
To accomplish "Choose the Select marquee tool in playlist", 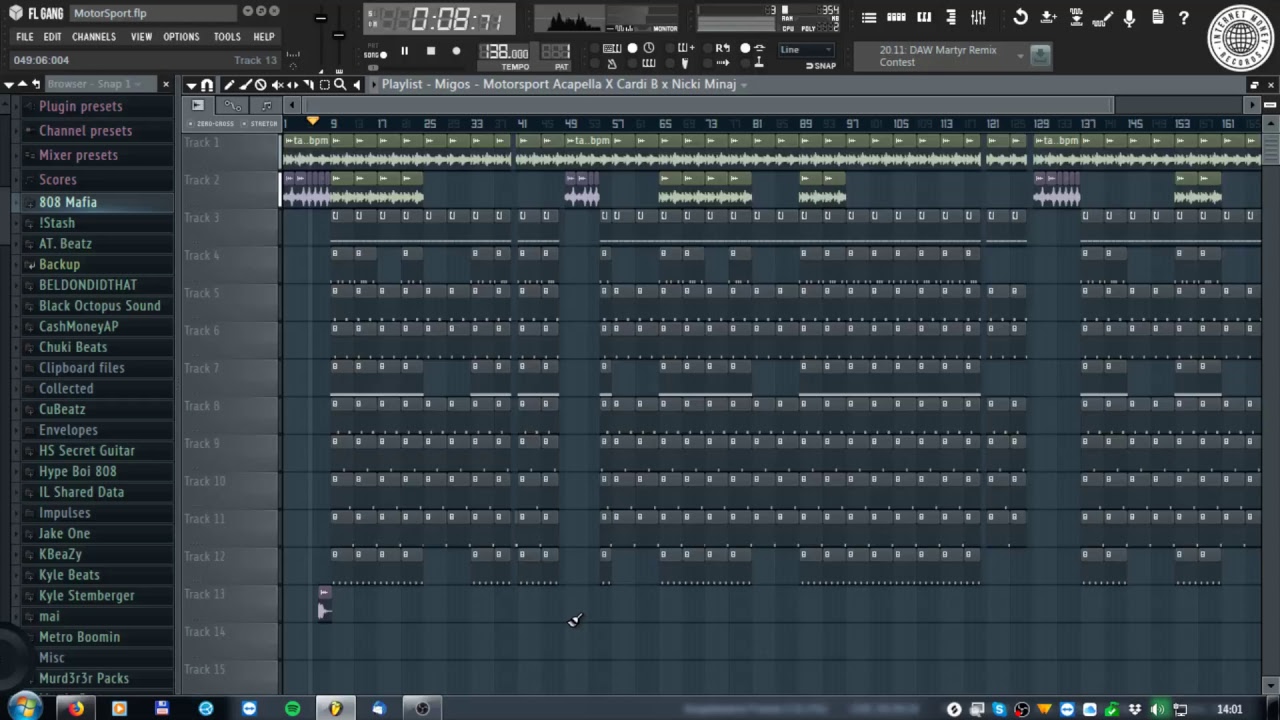I will (324, 85).
